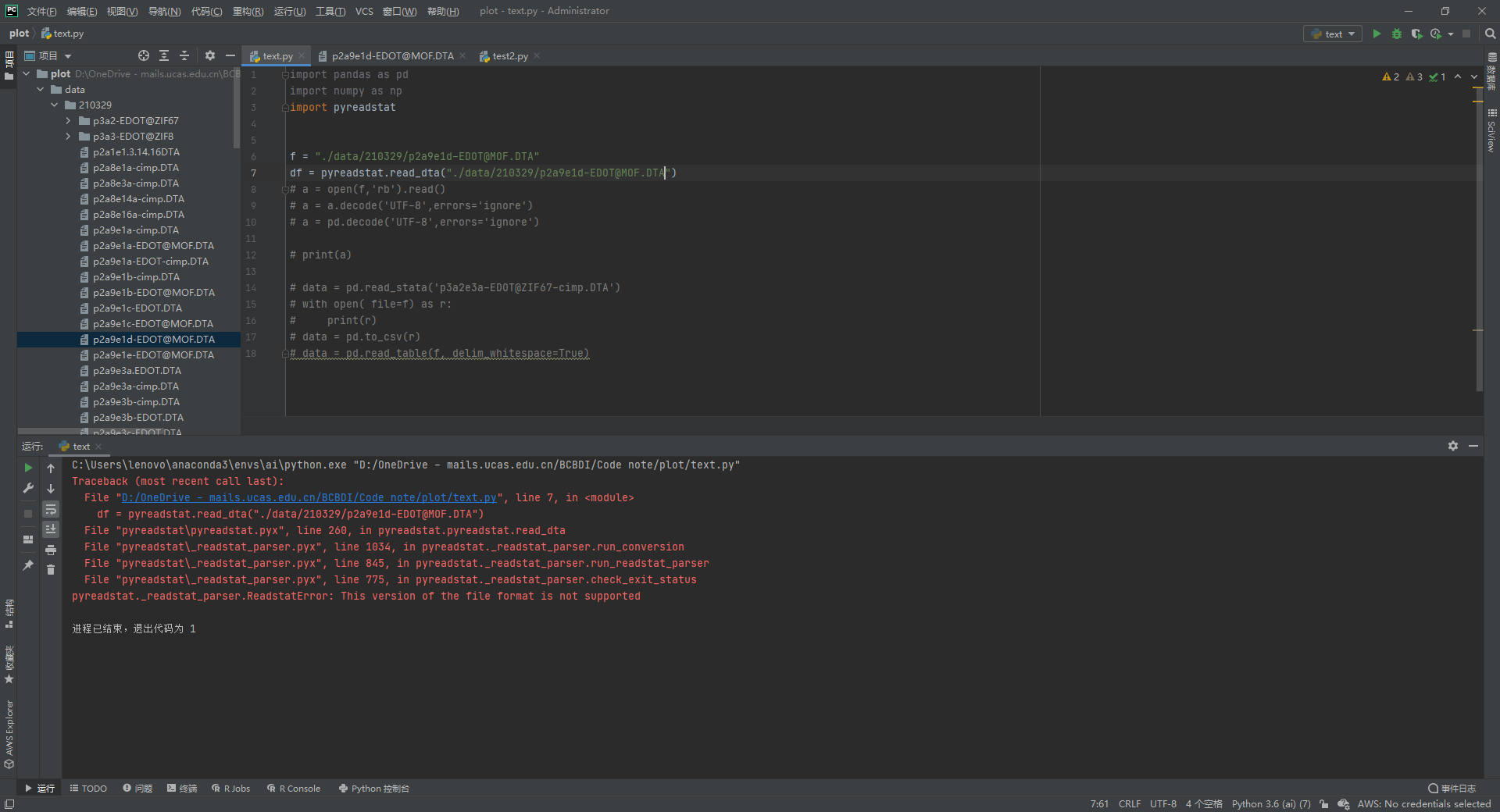Rerun the program in the run panel

click(28, 468)
